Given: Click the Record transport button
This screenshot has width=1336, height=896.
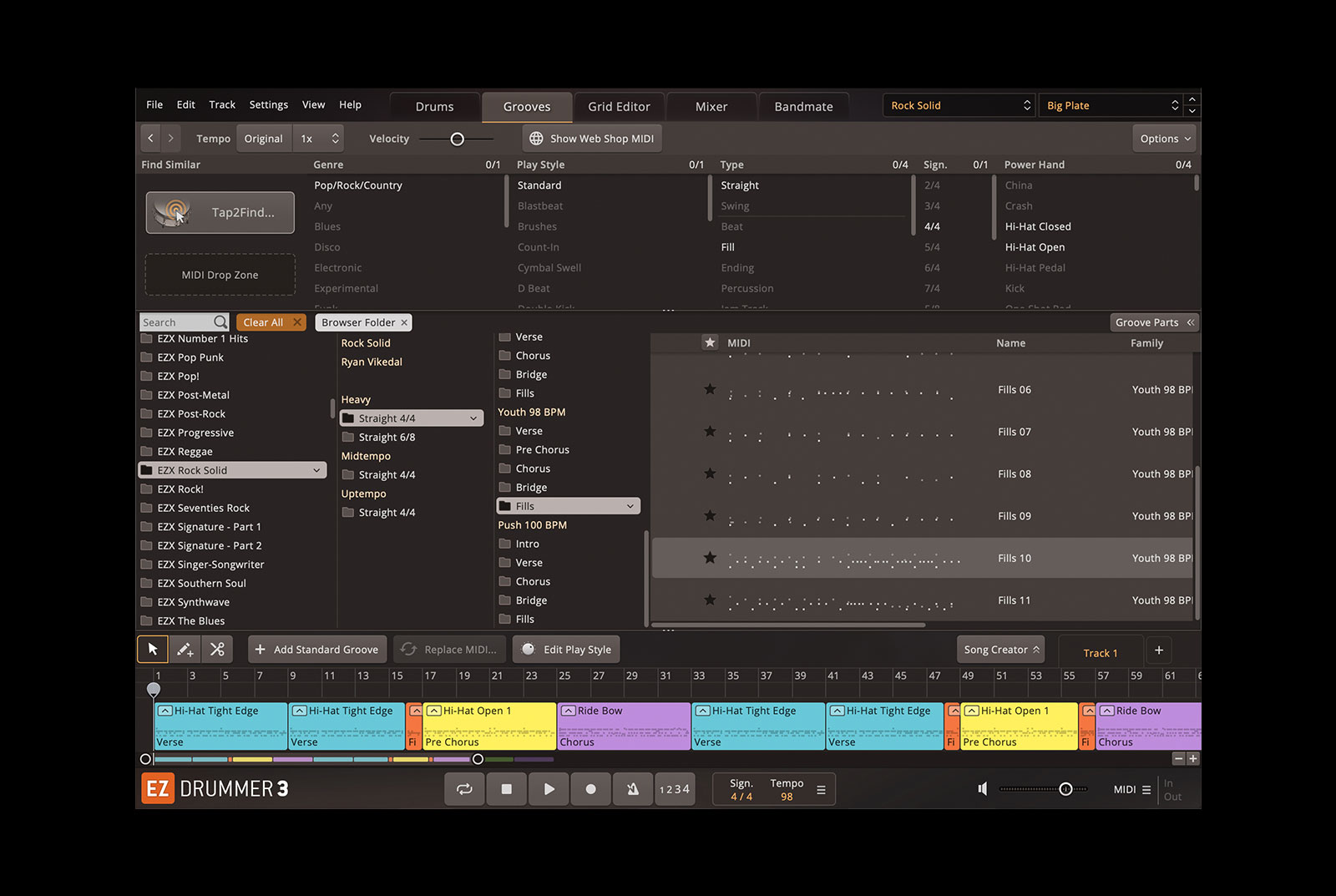Looking at the screenshot, I should coord(590,789).
